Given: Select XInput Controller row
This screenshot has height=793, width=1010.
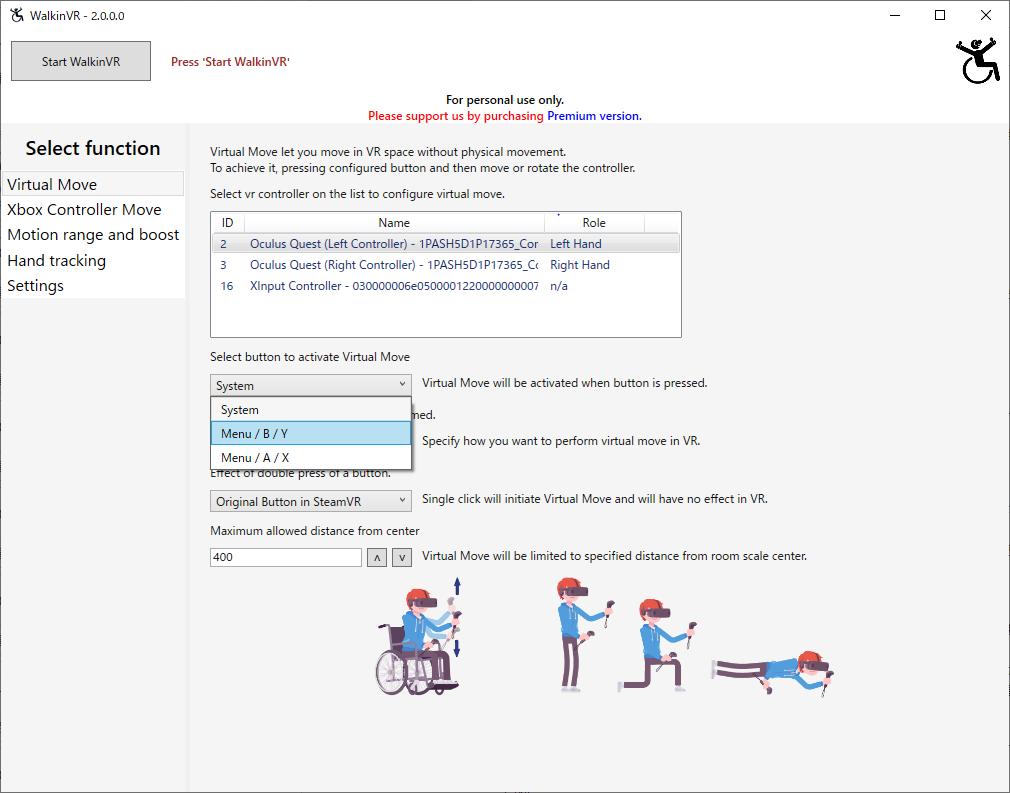Looking at the screenshot, I should (x=445, y=286).
